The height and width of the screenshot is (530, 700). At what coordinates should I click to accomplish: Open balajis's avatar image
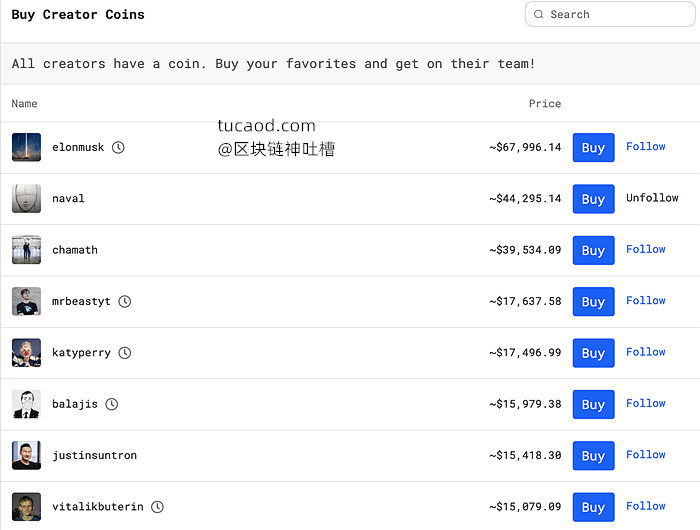tap(26, 404)
